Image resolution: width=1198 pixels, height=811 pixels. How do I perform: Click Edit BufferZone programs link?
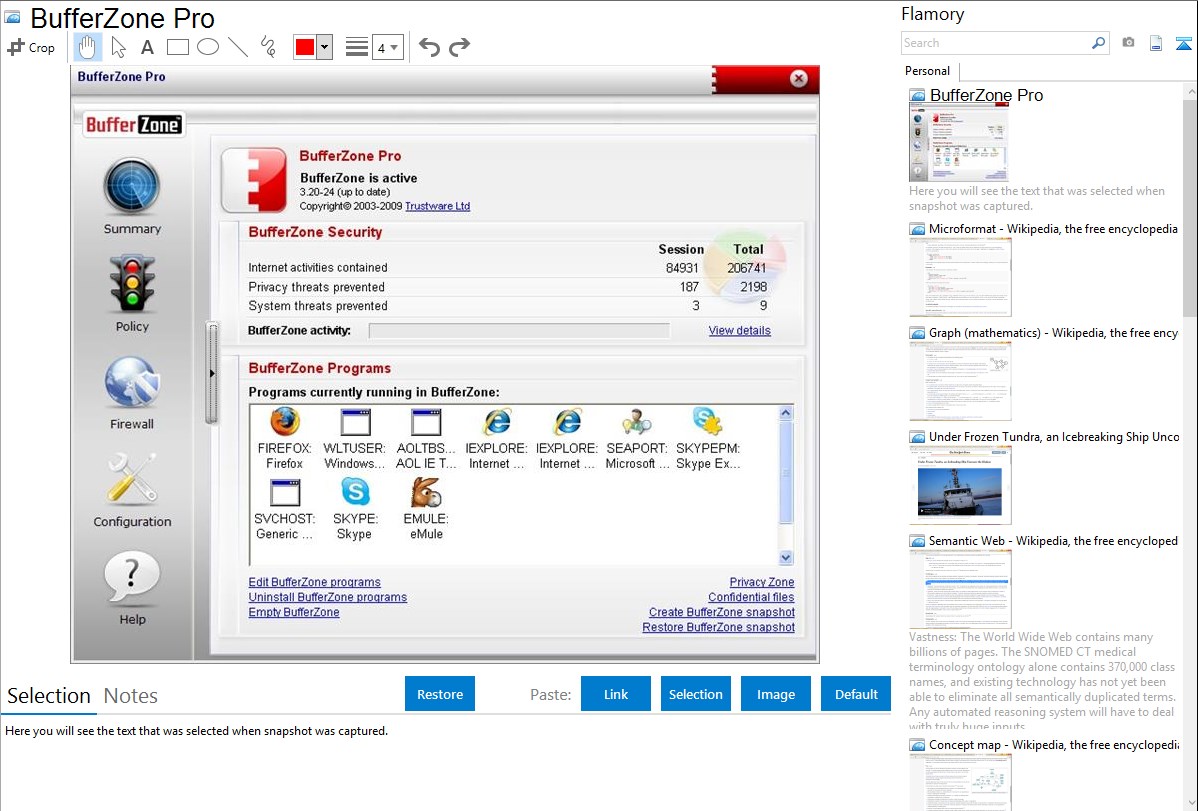click(x=314, y=582)
